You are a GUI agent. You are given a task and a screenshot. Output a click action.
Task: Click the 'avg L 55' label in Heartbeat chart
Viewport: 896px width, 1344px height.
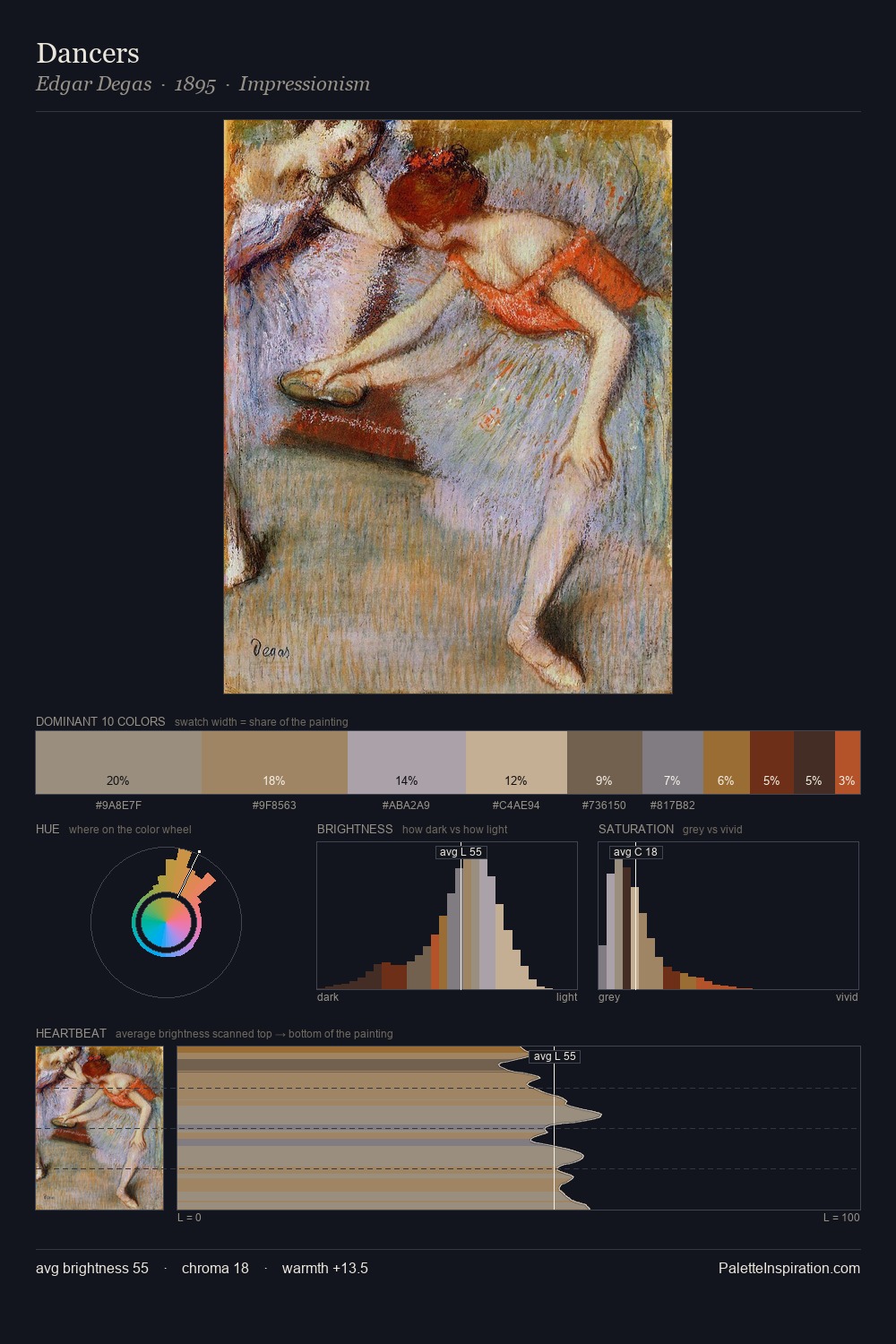(555, 1056)
